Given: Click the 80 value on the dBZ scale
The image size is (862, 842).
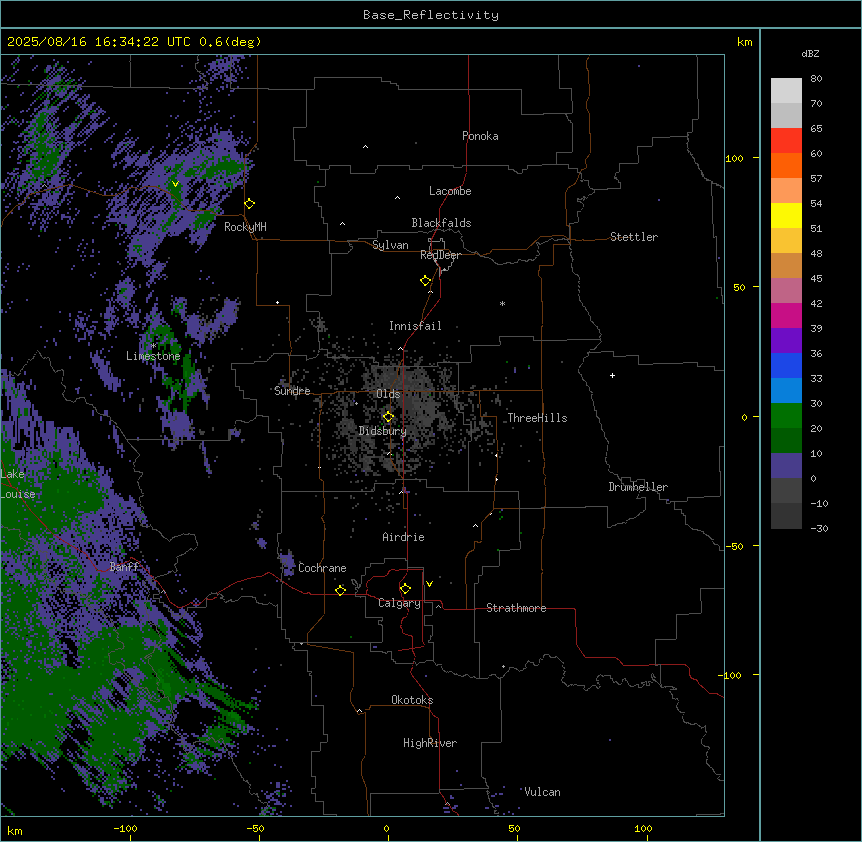Looking at the screenshot, I should point(816,79).
